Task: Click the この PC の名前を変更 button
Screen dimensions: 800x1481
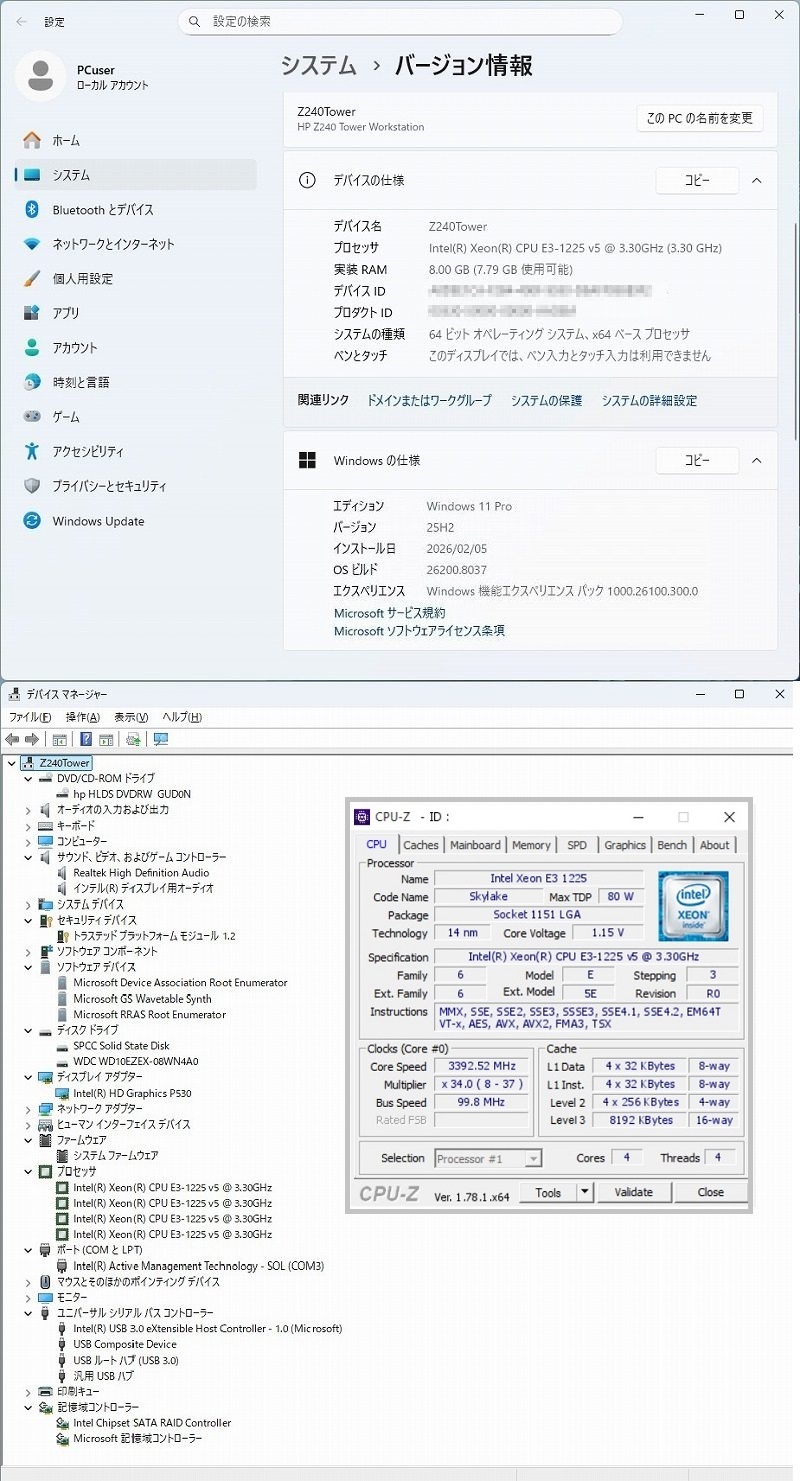Action: pos(699,119)
